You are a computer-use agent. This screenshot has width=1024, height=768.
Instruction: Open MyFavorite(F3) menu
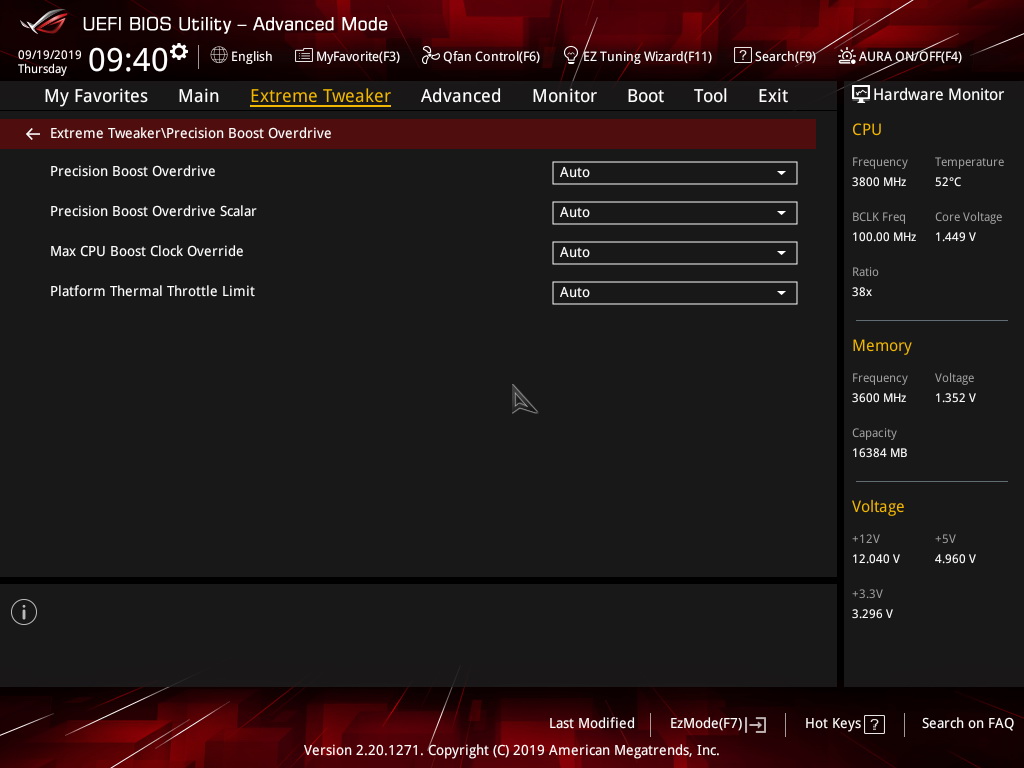pyautogui.click(x=347, y=56)
